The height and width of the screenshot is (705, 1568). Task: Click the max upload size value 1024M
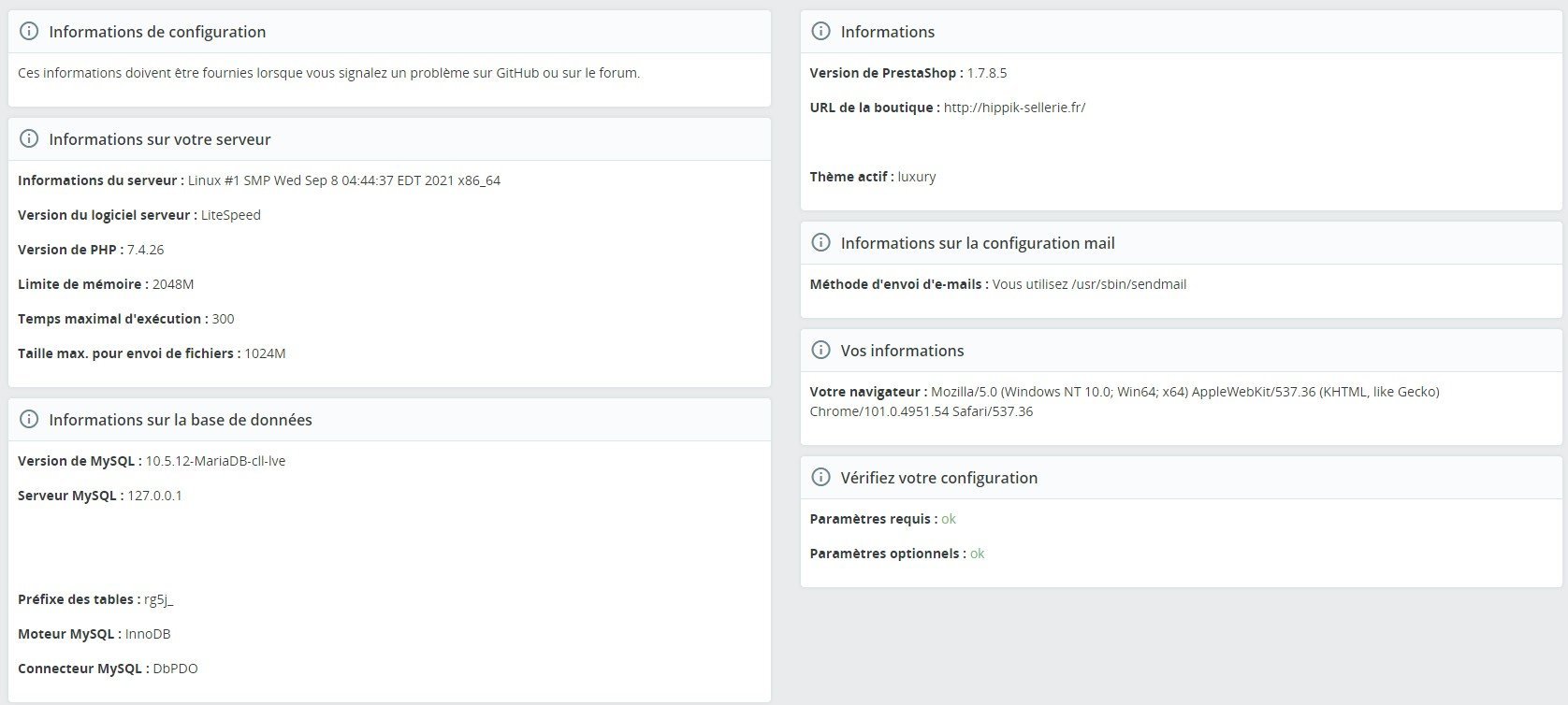265,353
